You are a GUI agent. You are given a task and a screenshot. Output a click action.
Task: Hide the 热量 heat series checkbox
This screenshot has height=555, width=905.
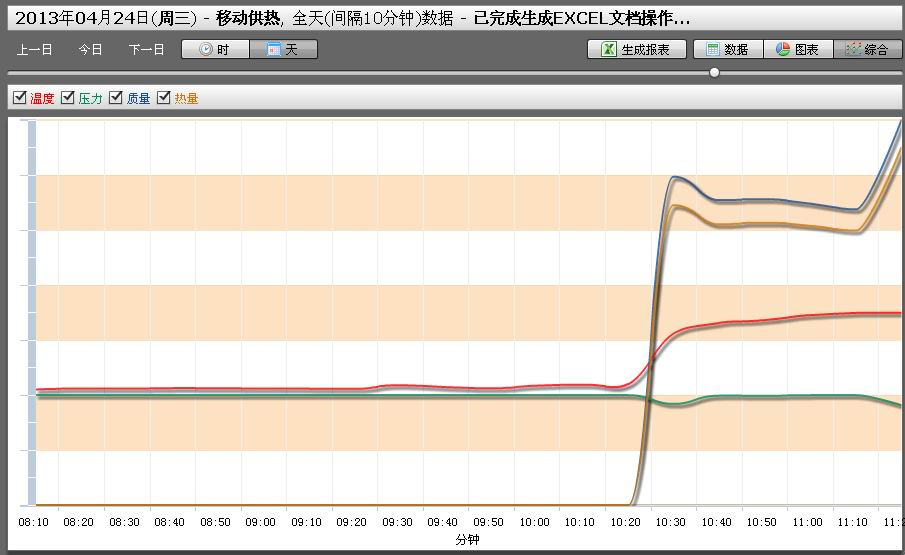point(164,98)
